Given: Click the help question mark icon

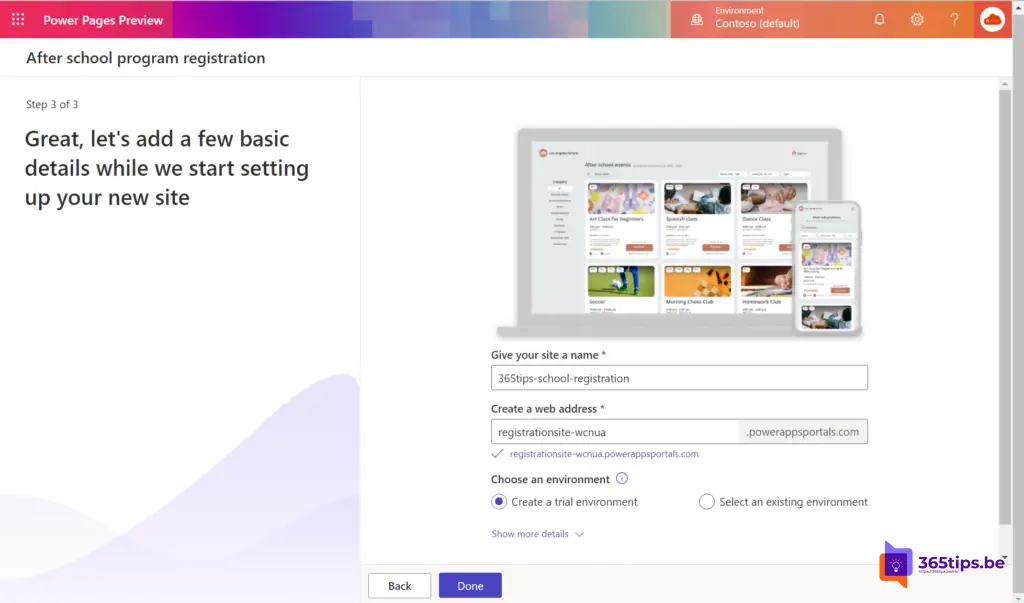Looking at the screenshot, I should pyautogui.click(x=954, y=20).
